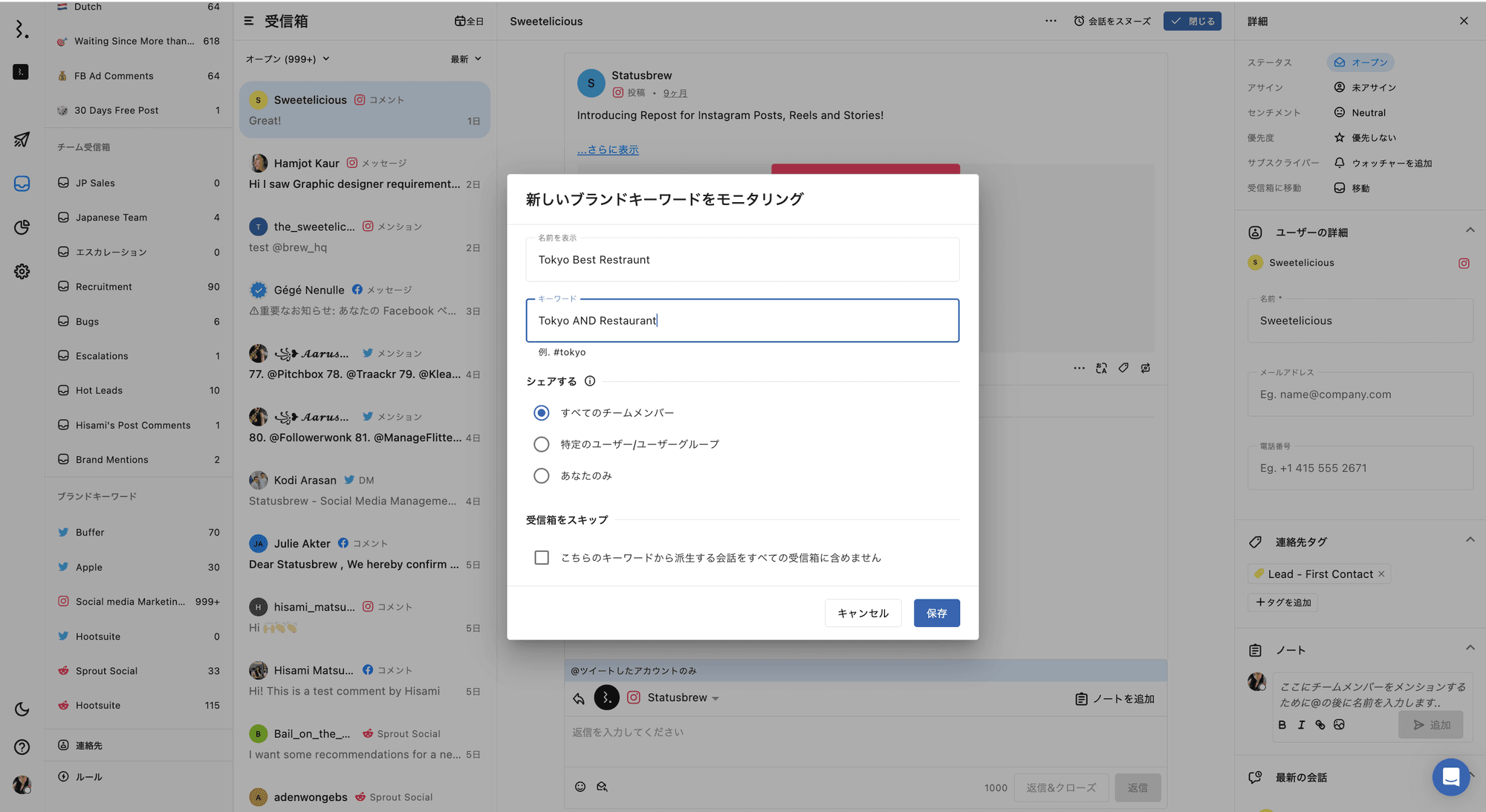Click the publish paper-plane icon in sidebar
The height and width of the screenshot is (812, 1486).
point(22,140)
